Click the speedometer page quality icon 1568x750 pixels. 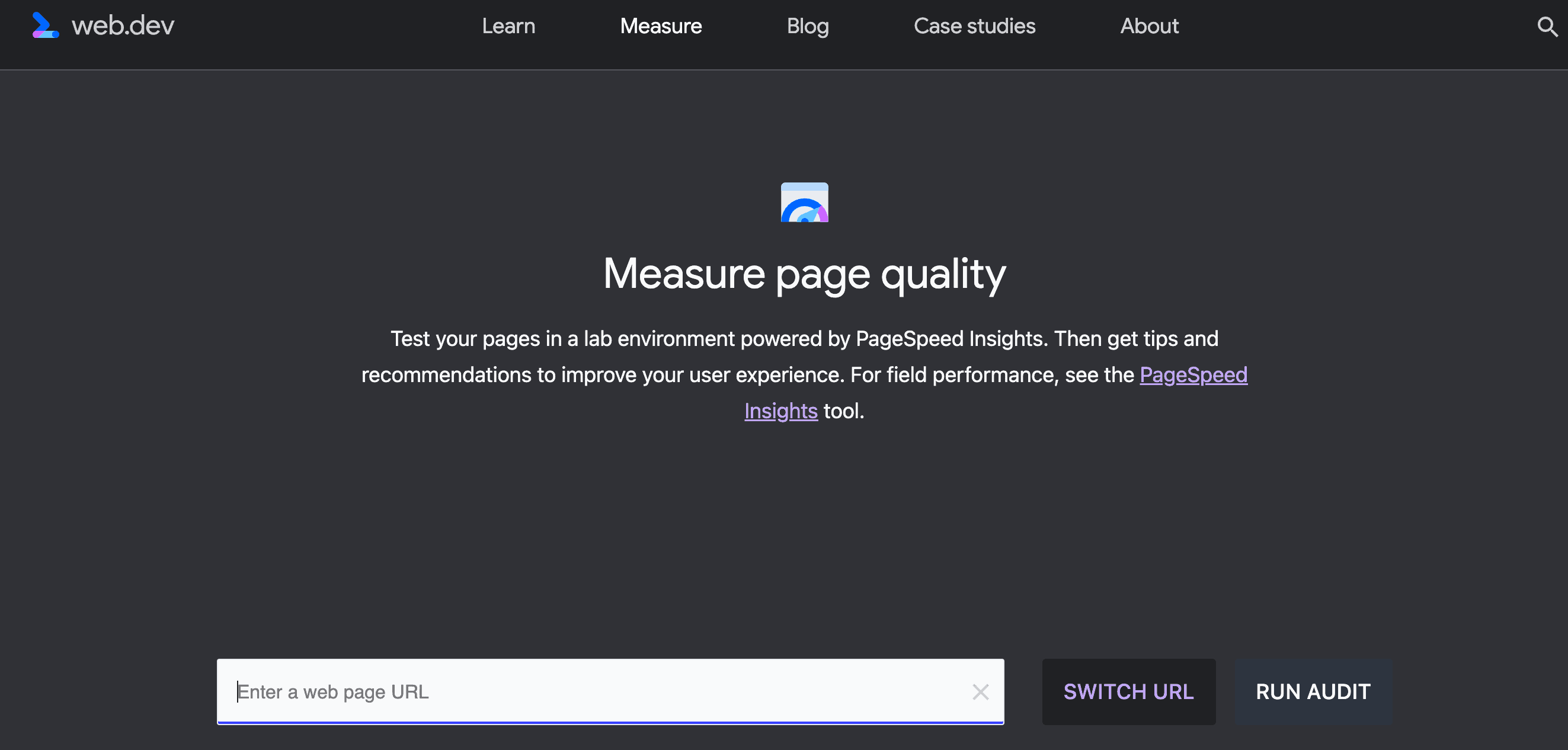pyautogui.click(x=804, y=202)
